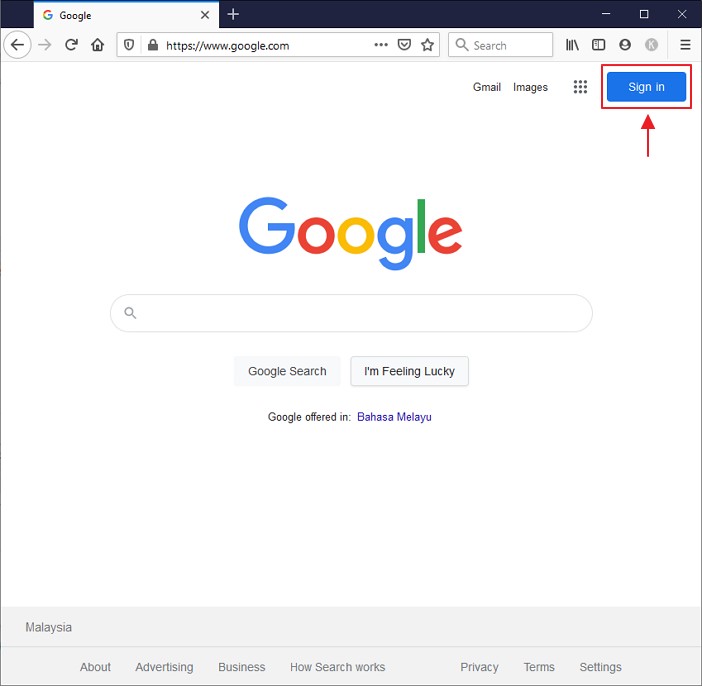Click the magnifier icon in the Google search box
This screenshot has width=702, height=686.
click(x=130, y=313)
